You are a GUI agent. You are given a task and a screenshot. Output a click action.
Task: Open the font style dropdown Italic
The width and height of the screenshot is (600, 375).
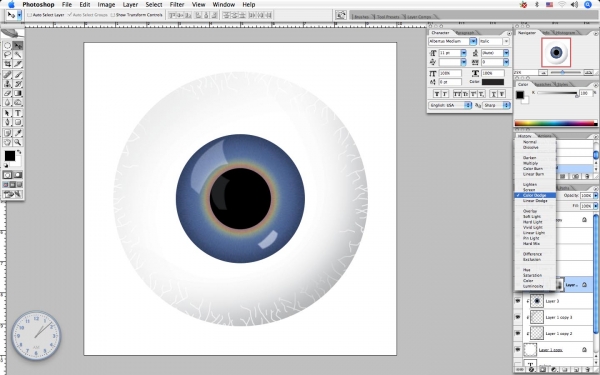coord(506,41)
